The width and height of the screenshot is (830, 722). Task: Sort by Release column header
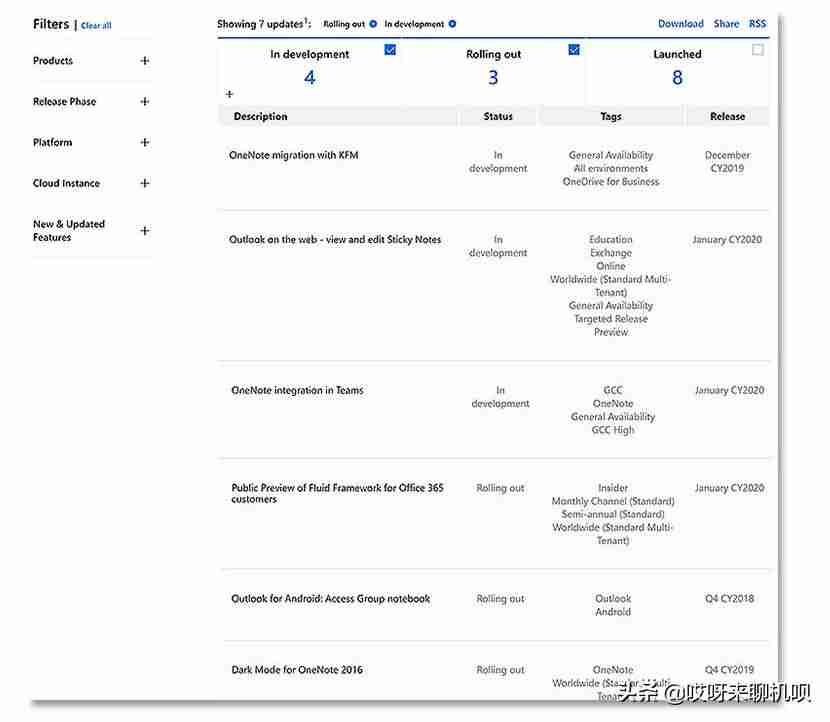click(727, 116)
